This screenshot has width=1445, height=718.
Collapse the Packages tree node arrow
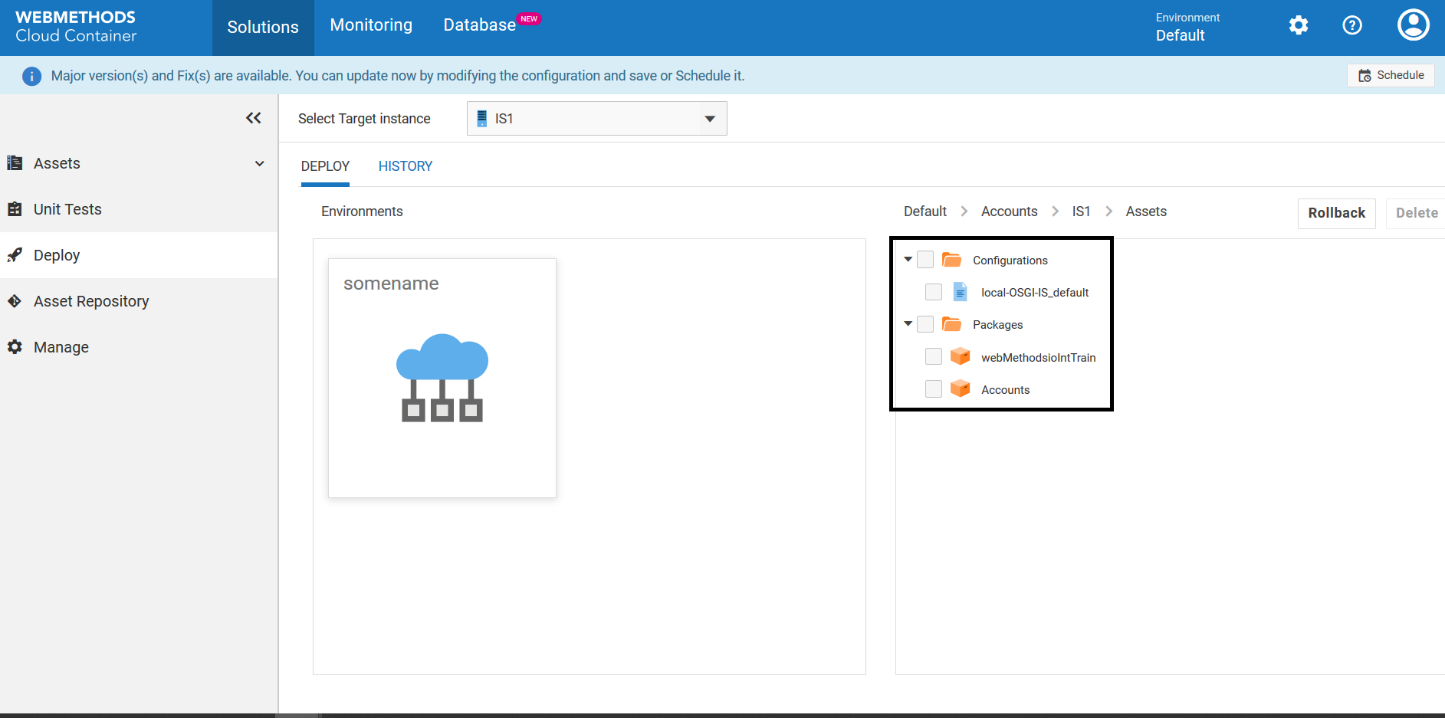pos(908,324)
